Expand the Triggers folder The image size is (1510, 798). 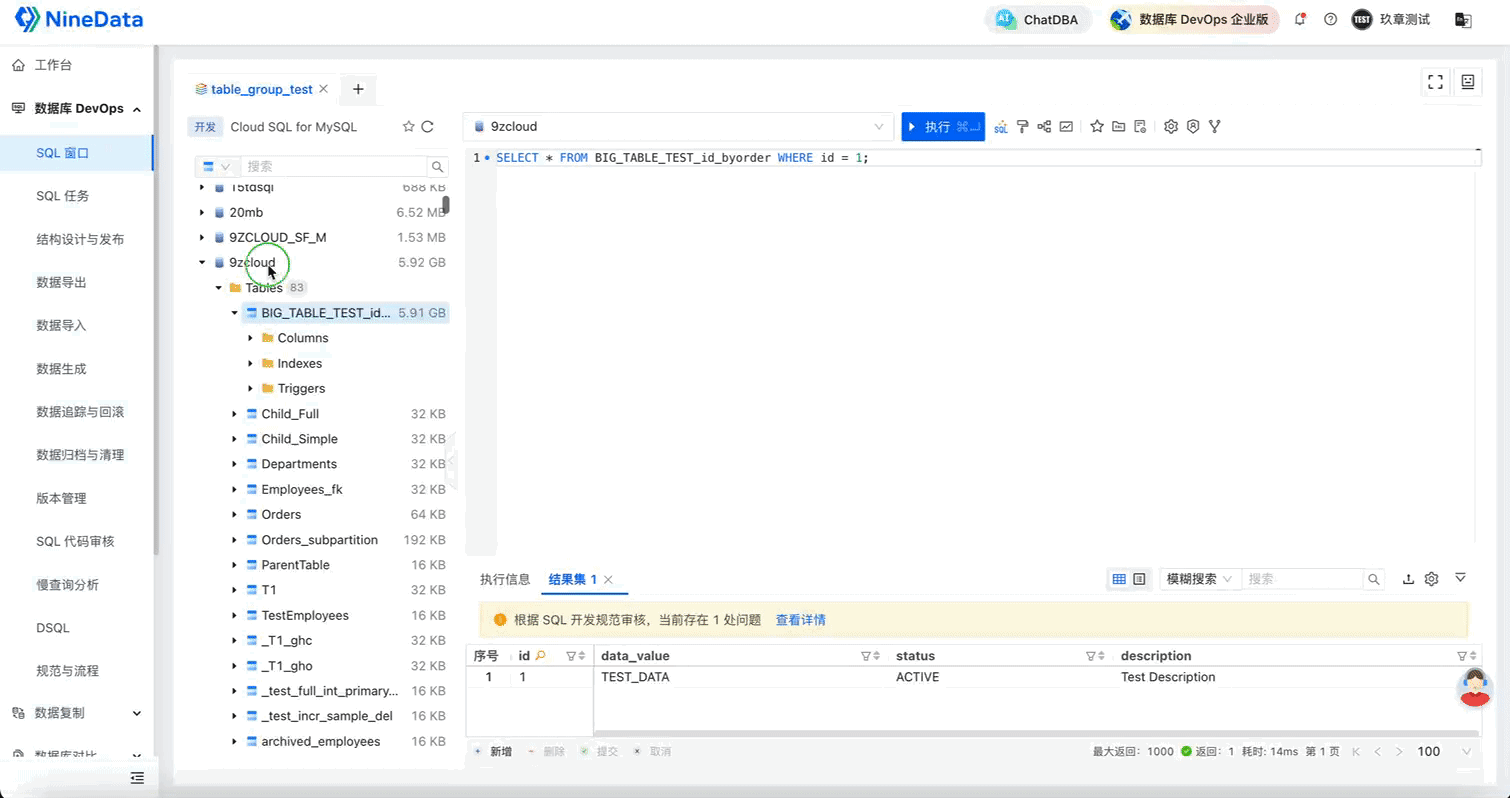250,388
